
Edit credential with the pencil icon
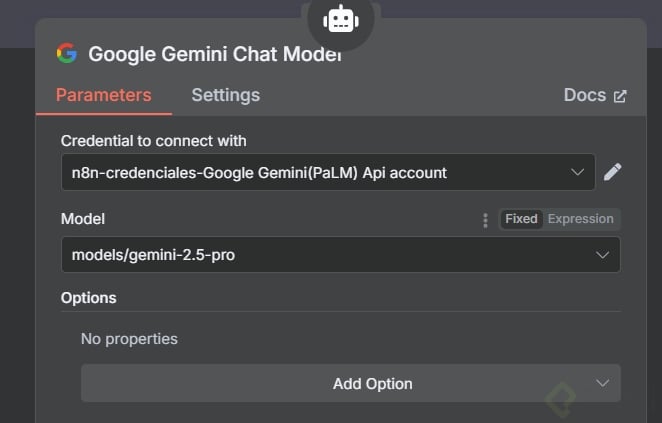613,172
